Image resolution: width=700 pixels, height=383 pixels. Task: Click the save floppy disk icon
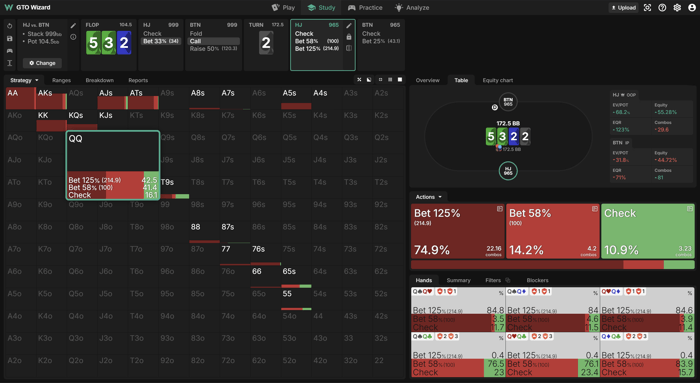pos(10,38)
